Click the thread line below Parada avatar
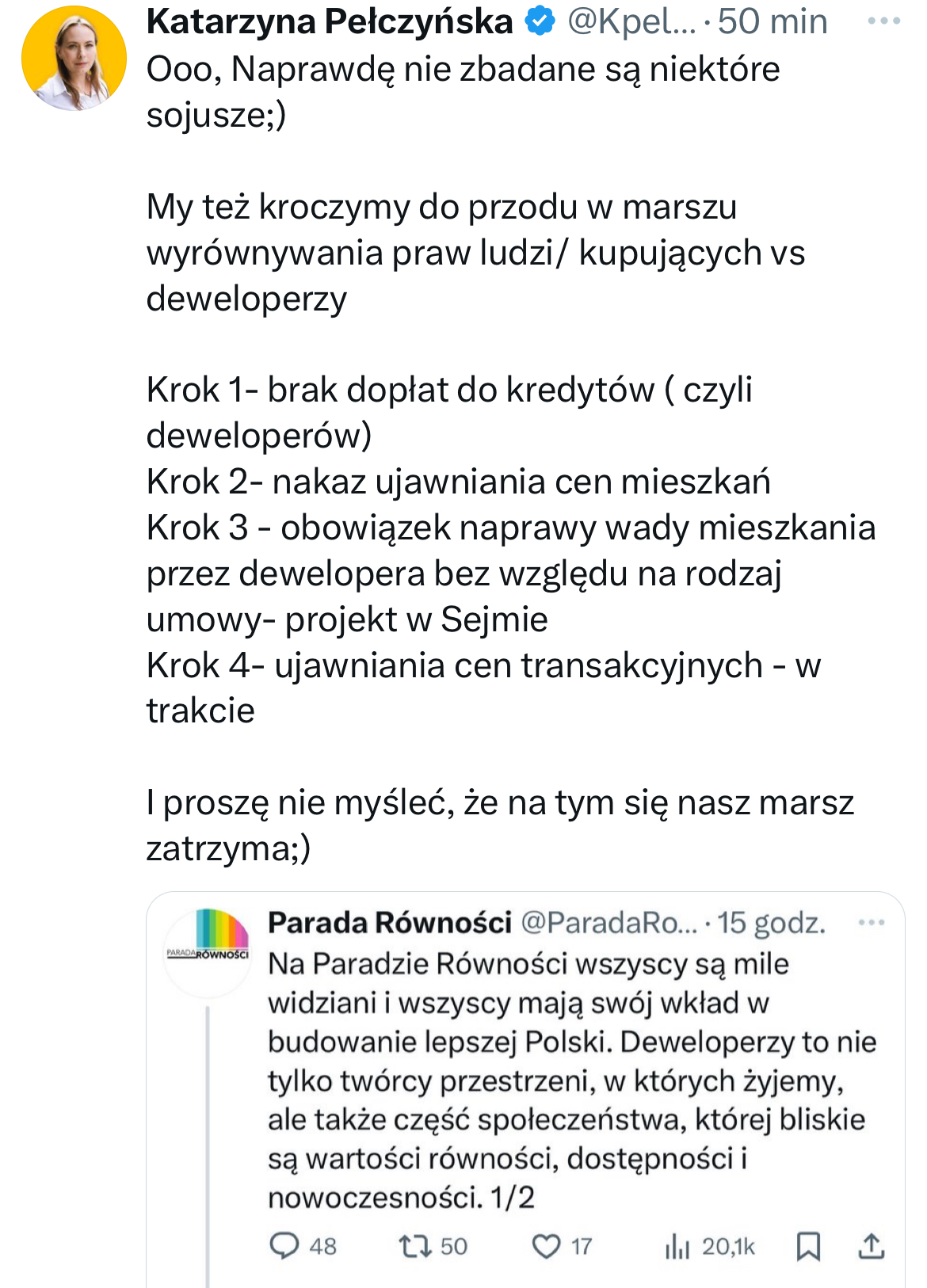The image size is (927, 1288). (208, 1141)
